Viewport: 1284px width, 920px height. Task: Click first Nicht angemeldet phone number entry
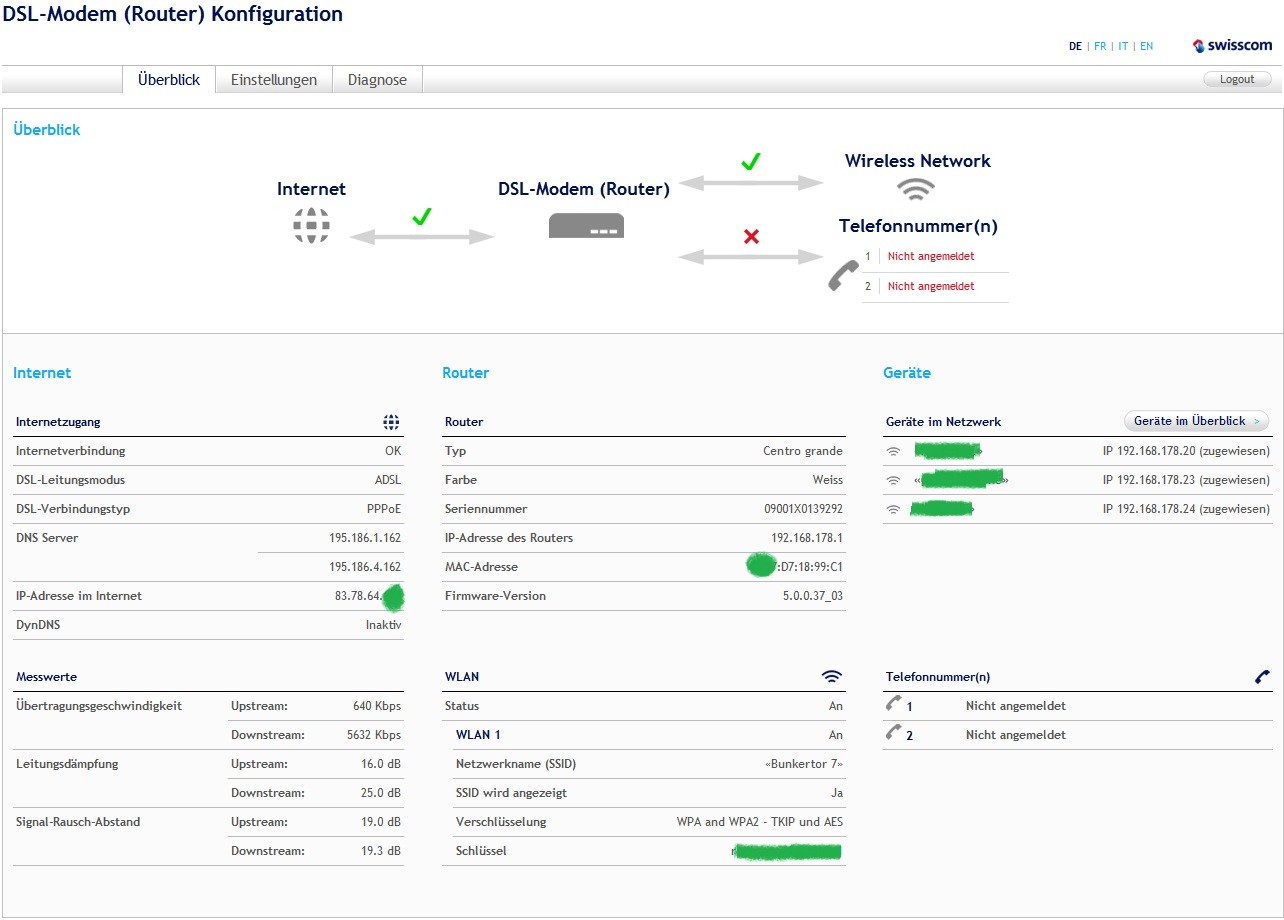[x=930, y=257]
